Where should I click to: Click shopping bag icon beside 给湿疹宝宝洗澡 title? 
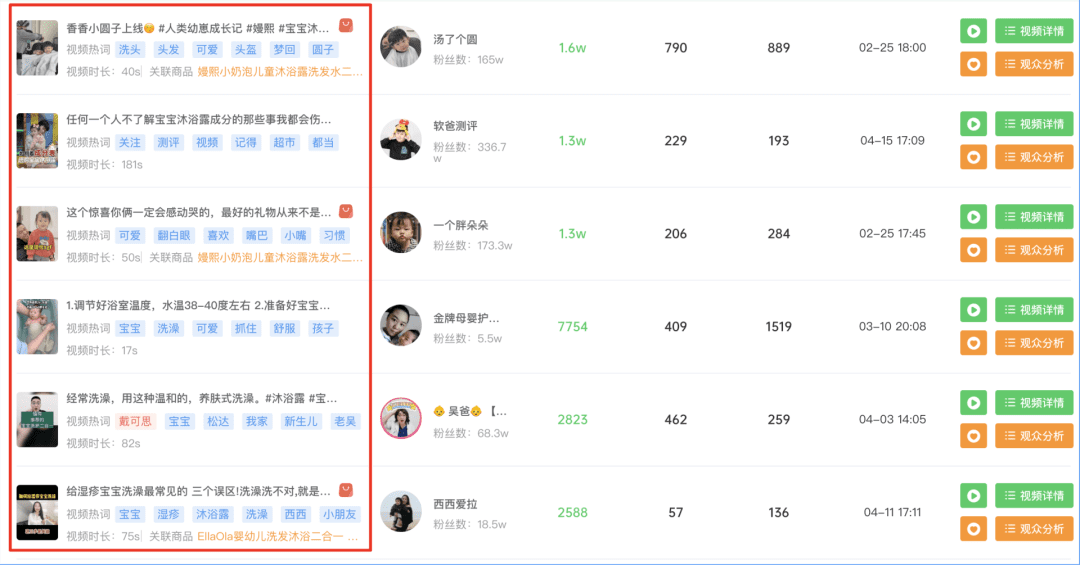click(346, 490)
